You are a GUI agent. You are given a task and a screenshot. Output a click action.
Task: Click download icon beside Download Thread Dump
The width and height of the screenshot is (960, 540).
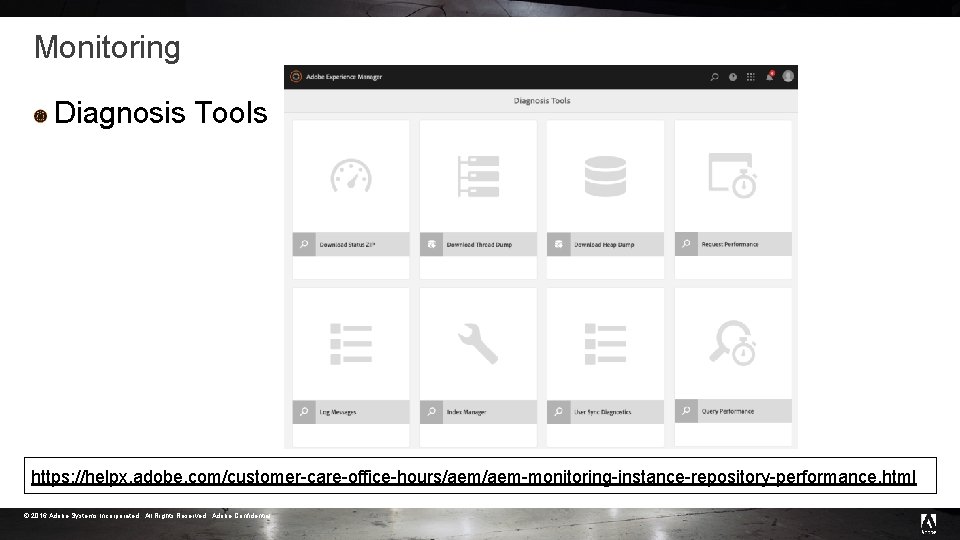pos(432,244)
